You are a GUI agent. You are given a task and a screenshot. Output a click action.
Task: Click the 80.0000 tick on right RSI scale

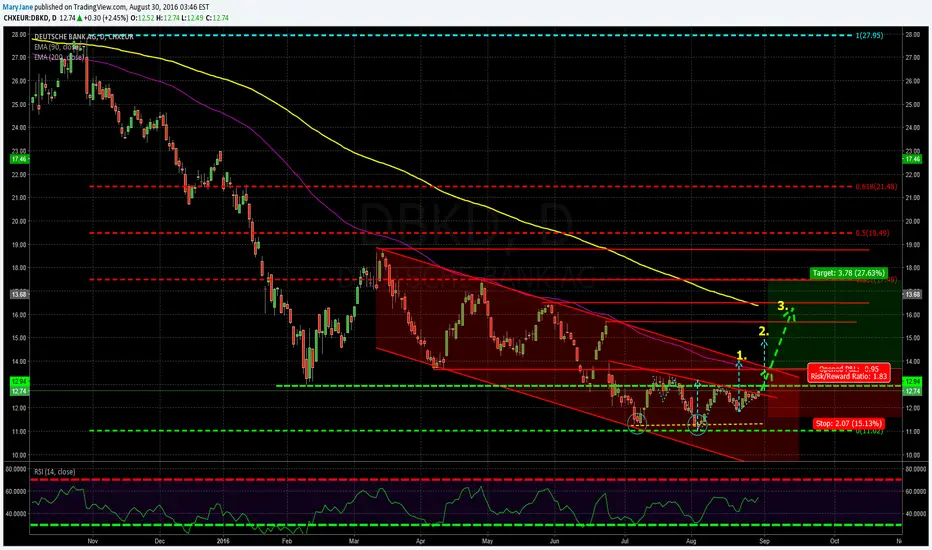(915, 469)
